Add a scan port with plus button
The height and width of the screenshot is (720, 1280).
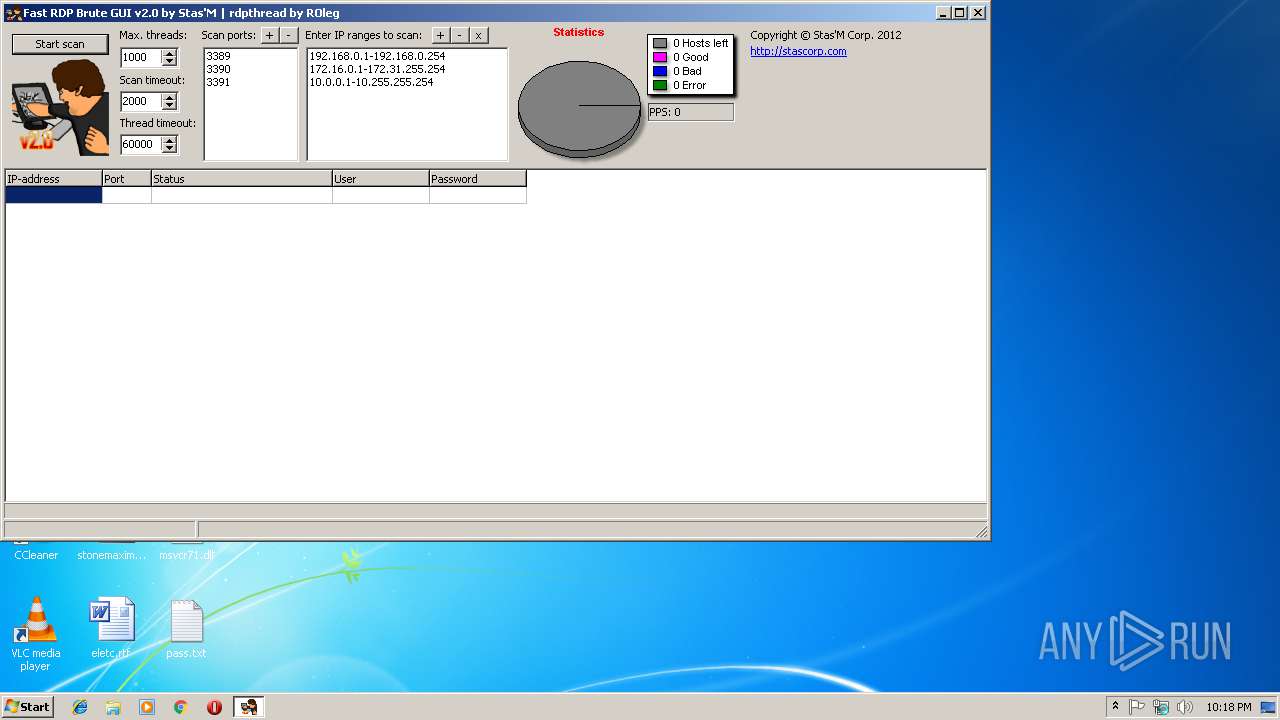coord(269,35)
